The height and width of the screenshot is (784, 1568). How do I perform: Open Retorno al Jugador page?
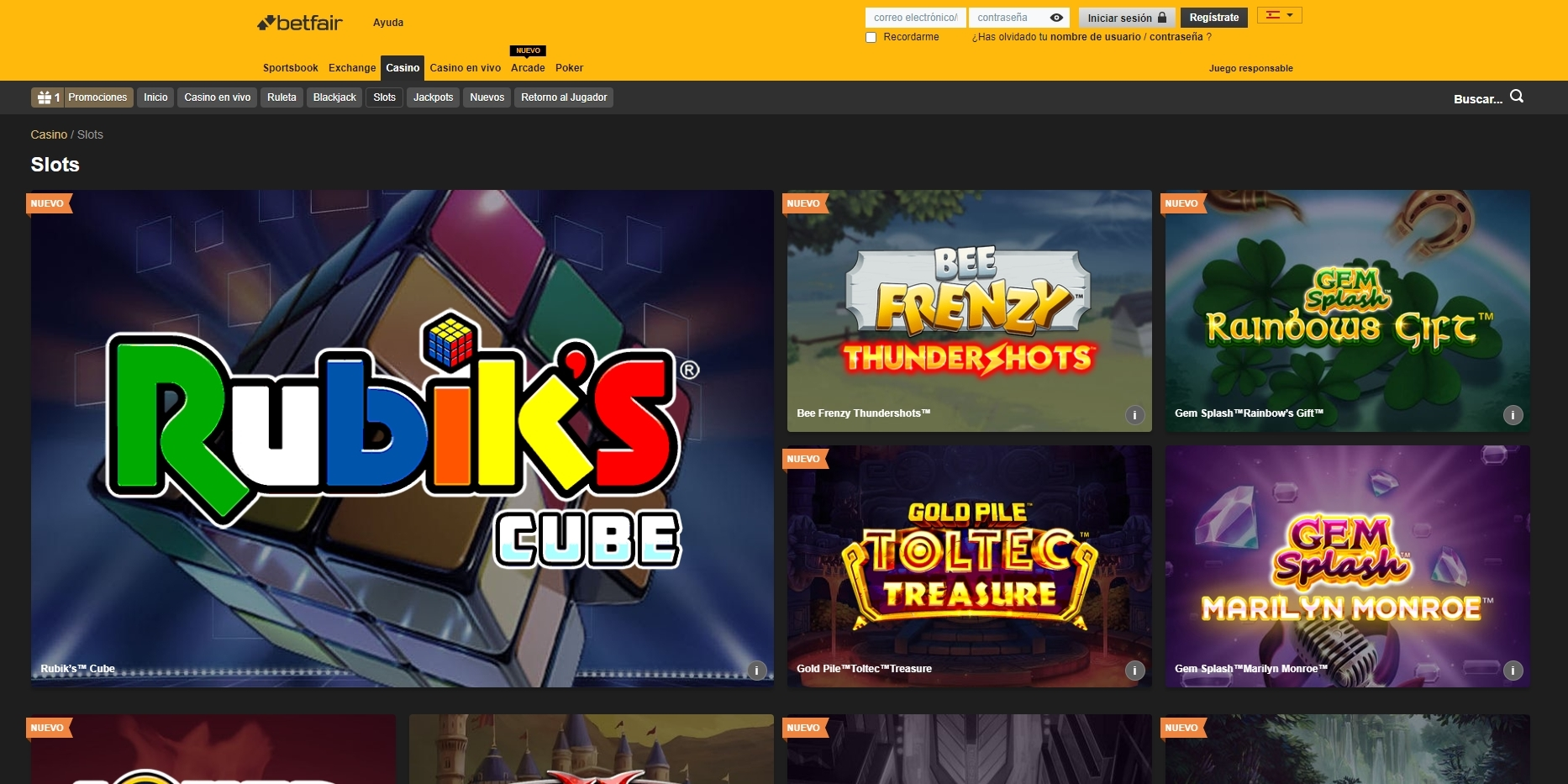tap(564, 97)
